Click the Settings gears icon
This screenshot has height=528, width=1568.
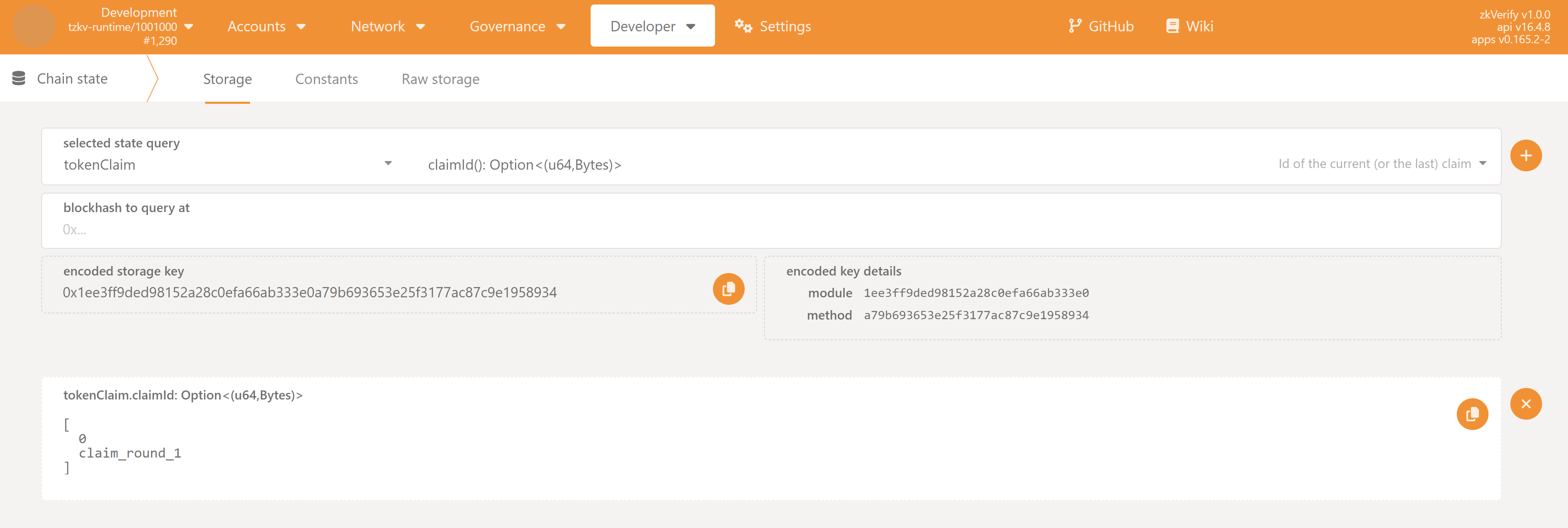[x=743, y=26]
